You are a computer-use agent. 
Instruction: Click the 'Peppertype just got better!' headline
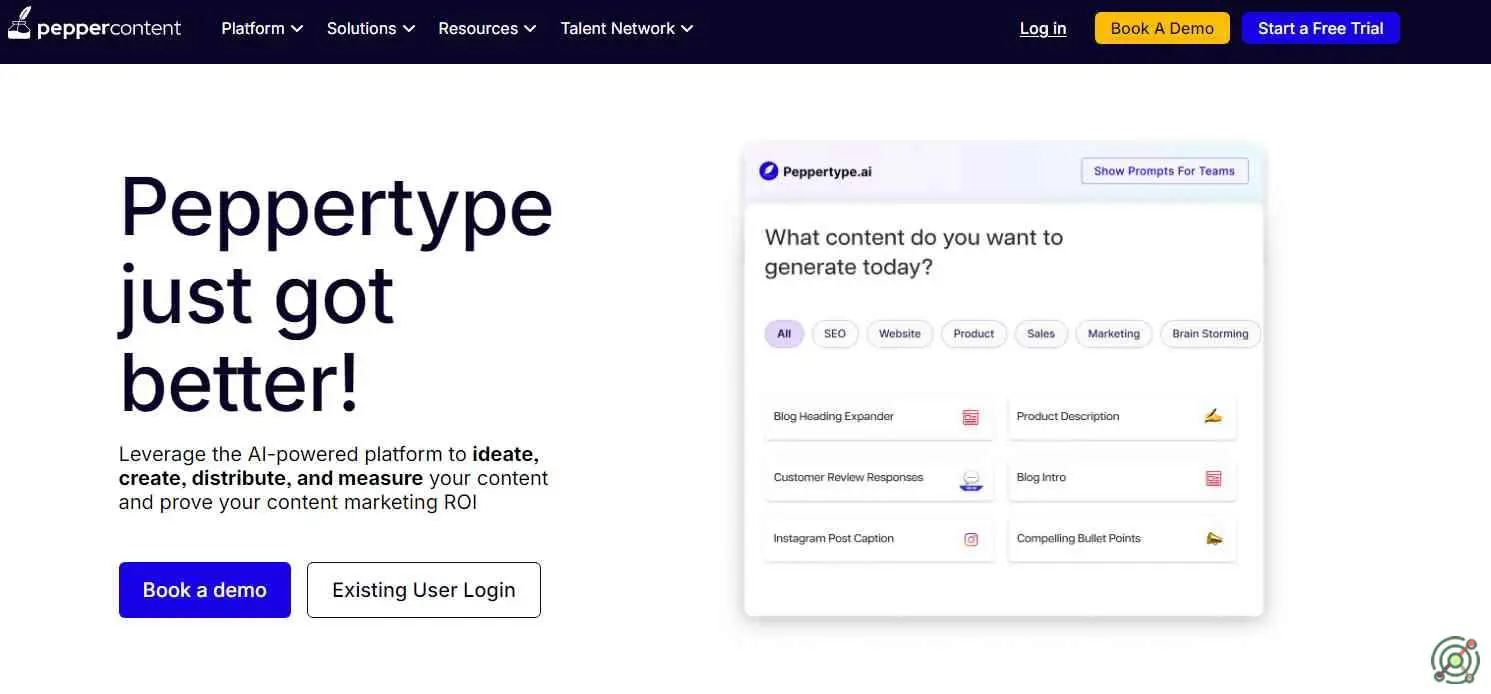336,295
